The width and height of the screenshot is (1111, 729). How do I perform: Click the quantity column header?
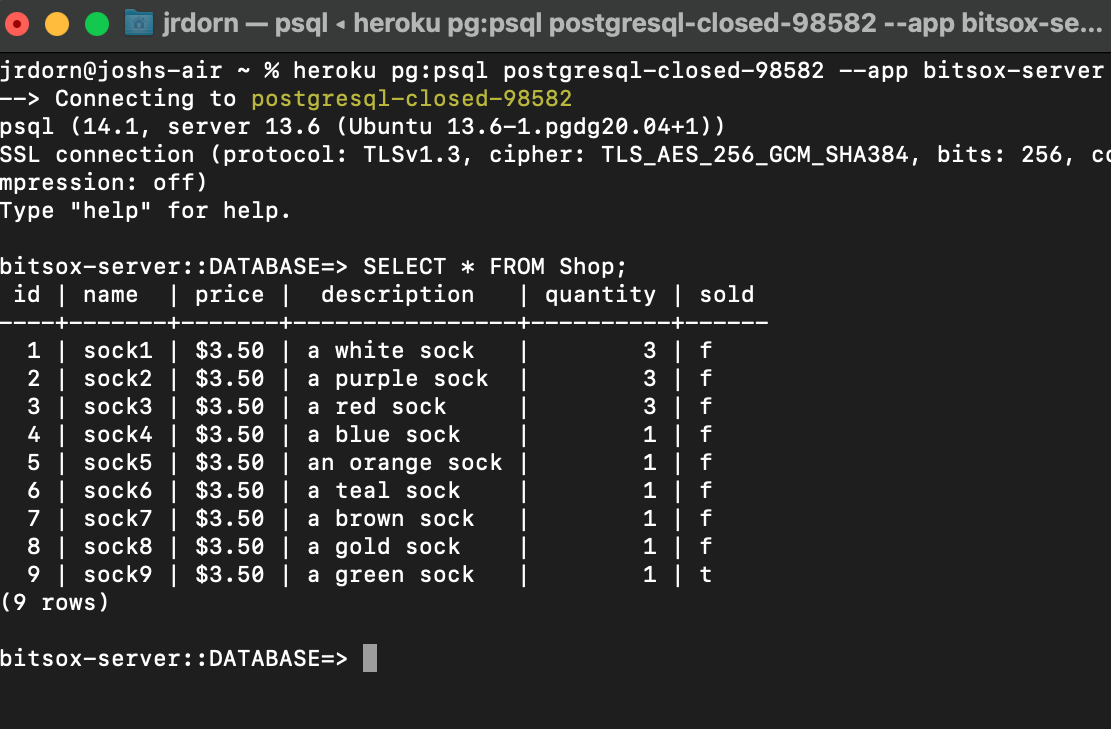[x=600, y=295]
